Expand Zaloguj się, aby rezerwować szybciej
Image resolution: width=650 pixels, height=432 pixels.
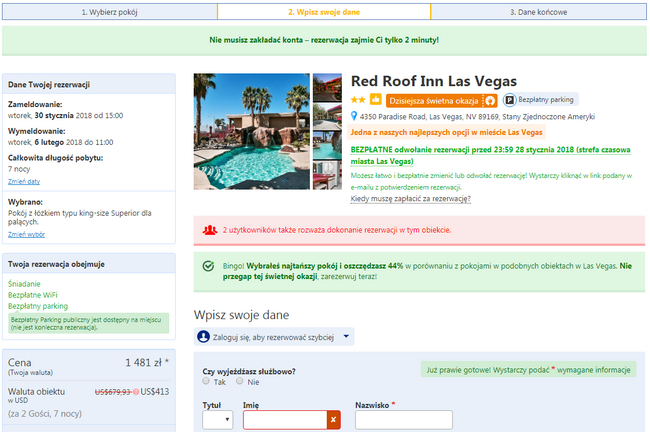[x=274, y=337]
